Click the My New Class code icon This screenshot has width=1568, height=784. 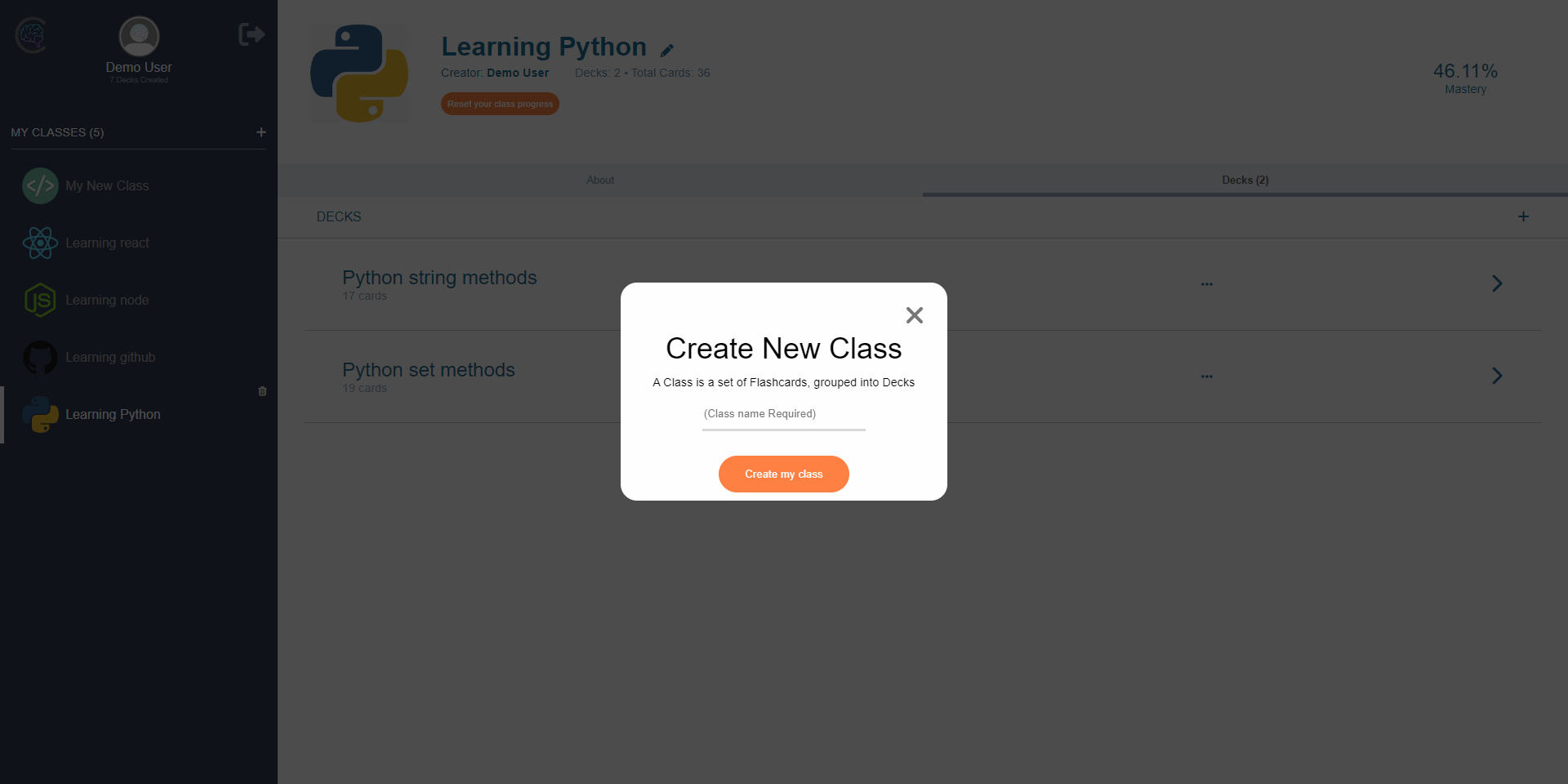coord(40,185)
